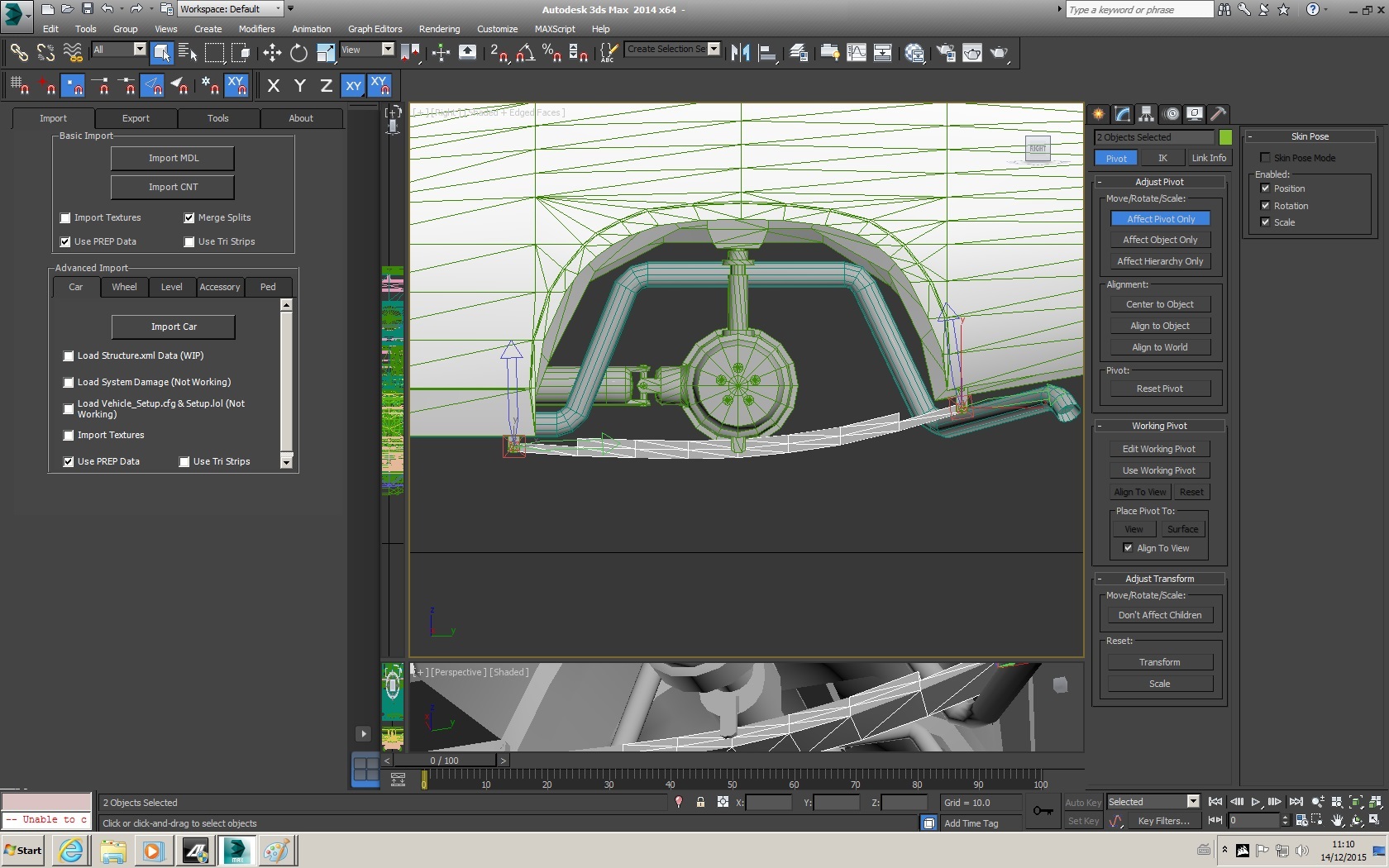Open the Modify panel tab icon
Image resolution: width=1389 pixels, height=868 pixels.
click(x=1122, y=114)
